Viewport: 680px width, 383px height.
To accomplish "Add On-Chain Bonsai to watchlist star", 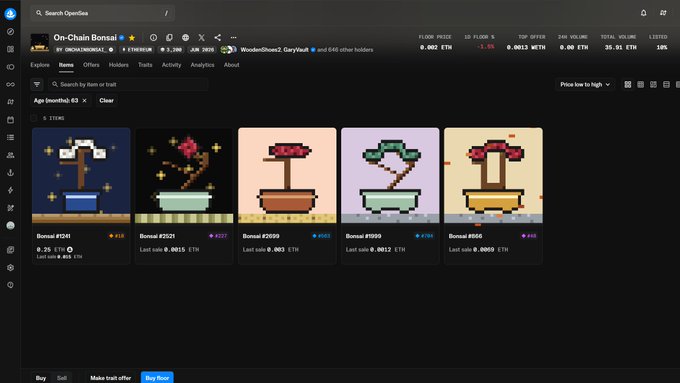I will pyautogui.click(x=132, y=38).
